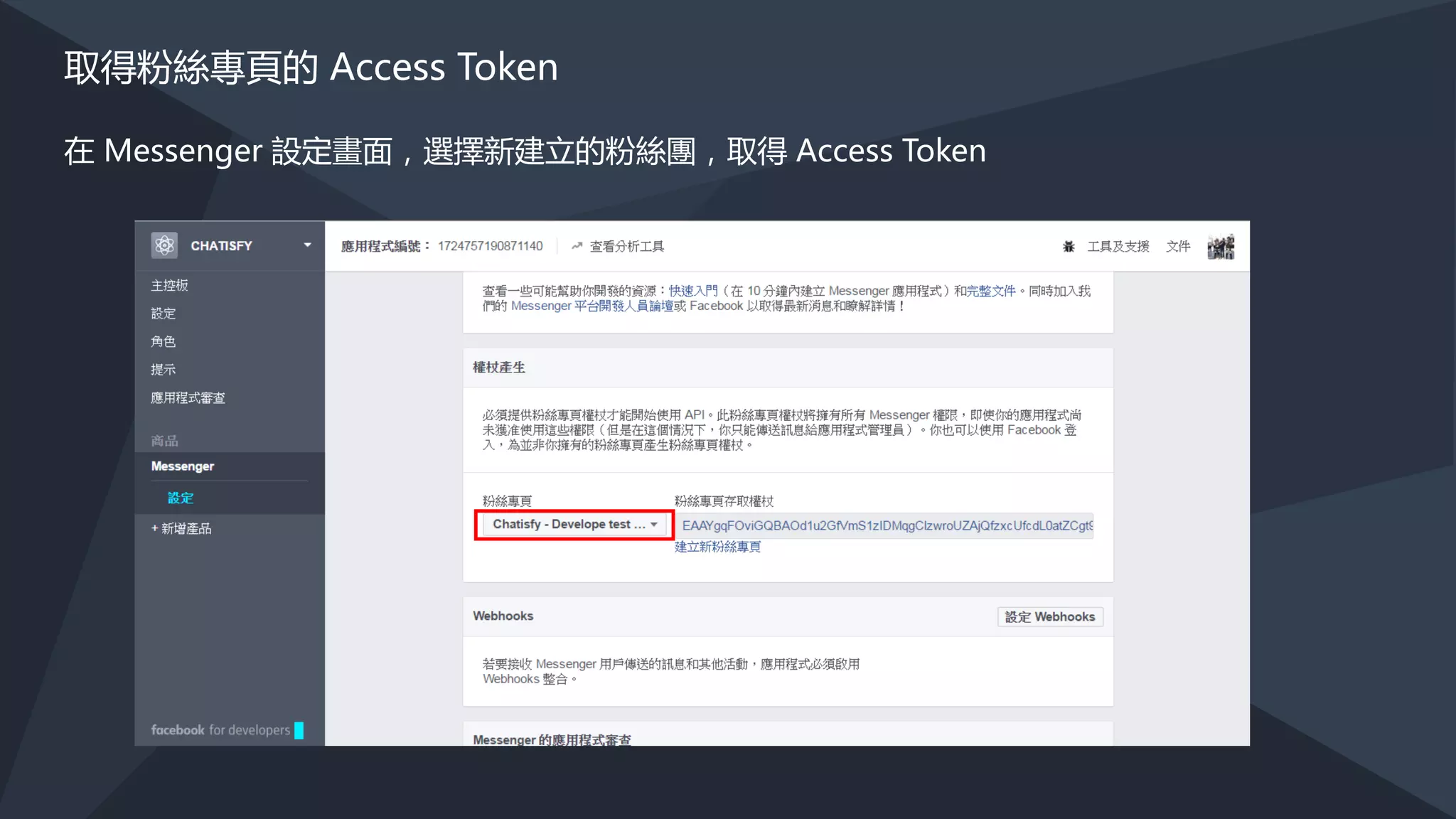Click the bug icon beside 工具及支援
The height and width of the screenshot is (819, 1456).
(1068, 247)
